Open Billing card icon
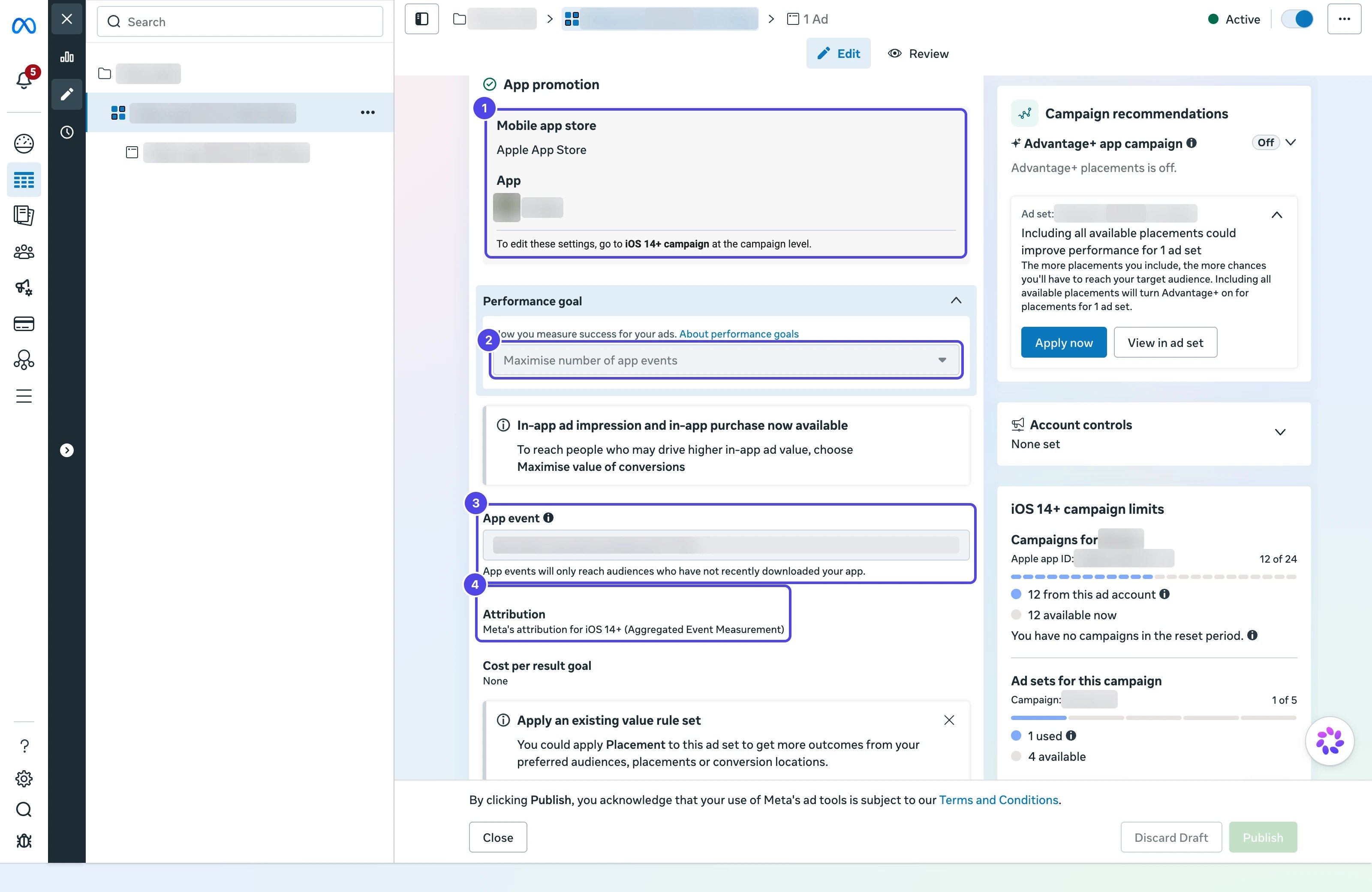The width and height of the screenshot is (1372, 892). (24, 323)
